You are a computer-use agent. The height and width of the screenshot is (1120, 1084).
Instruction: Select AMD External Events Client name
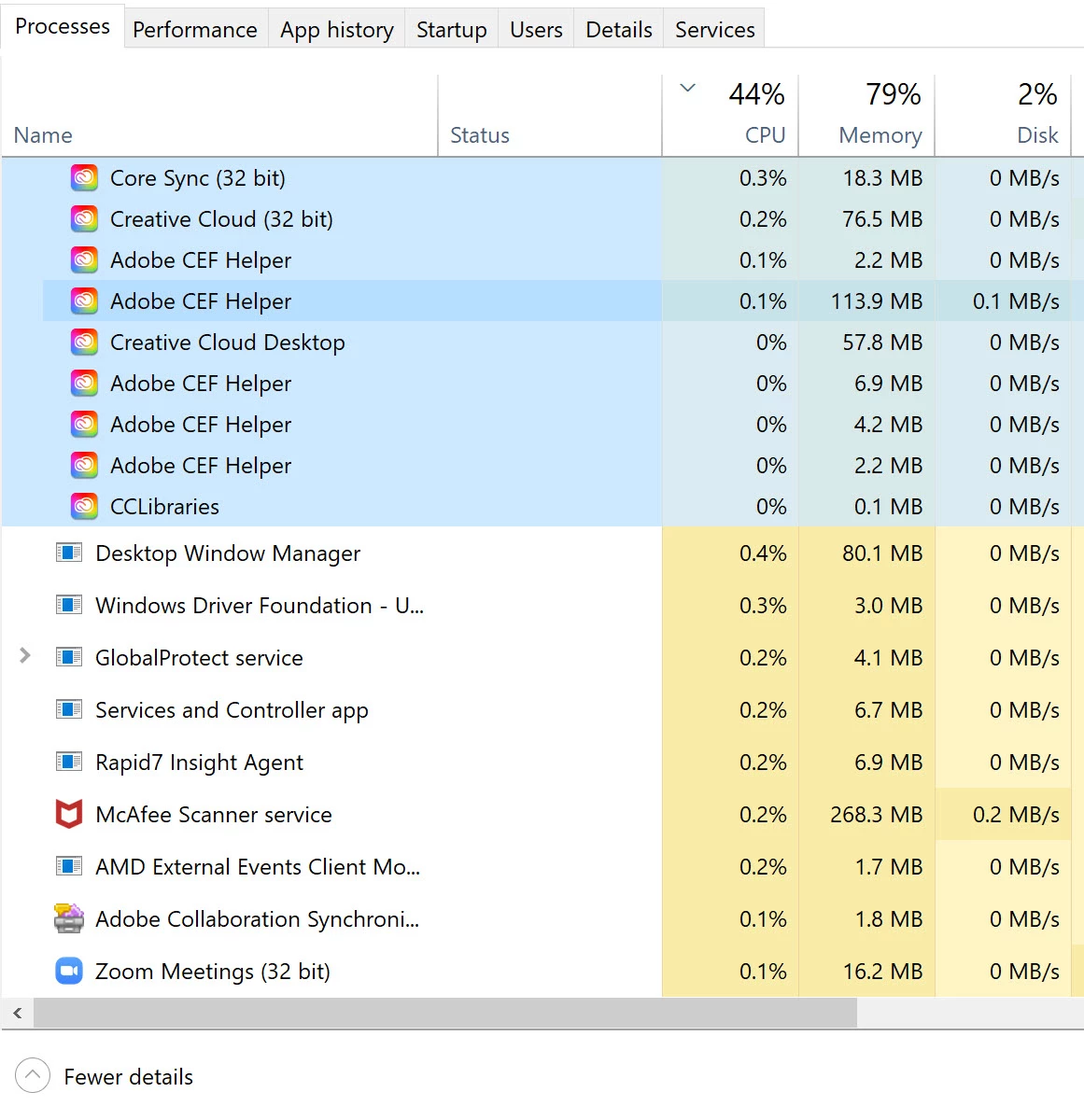258,867
